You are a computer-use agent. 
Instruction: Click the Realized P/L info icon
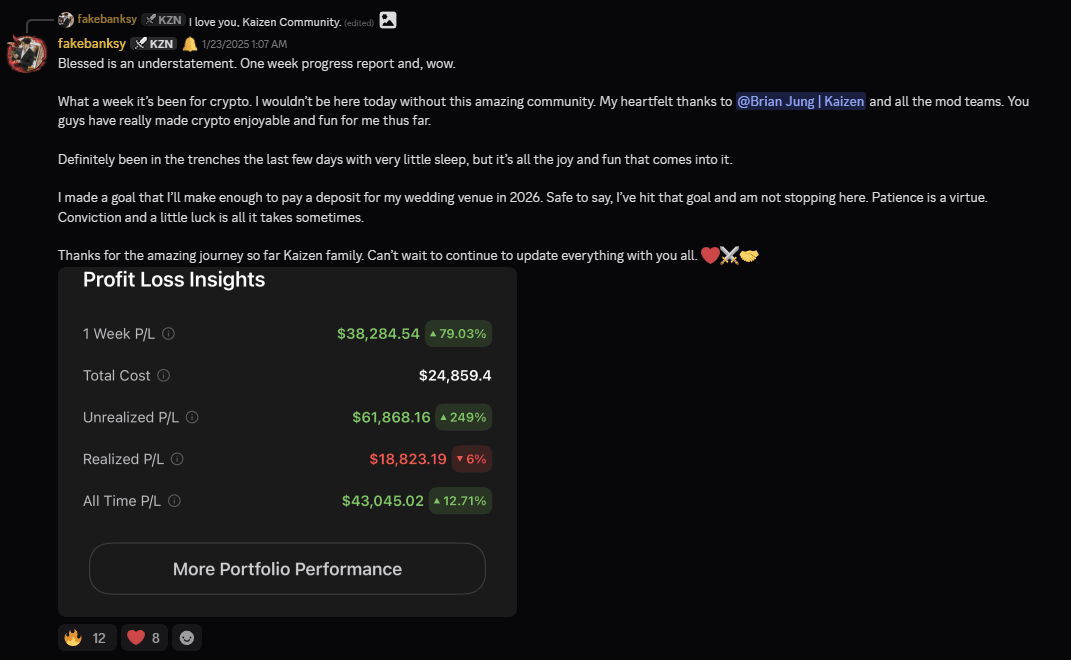click(x=177, y=459)
